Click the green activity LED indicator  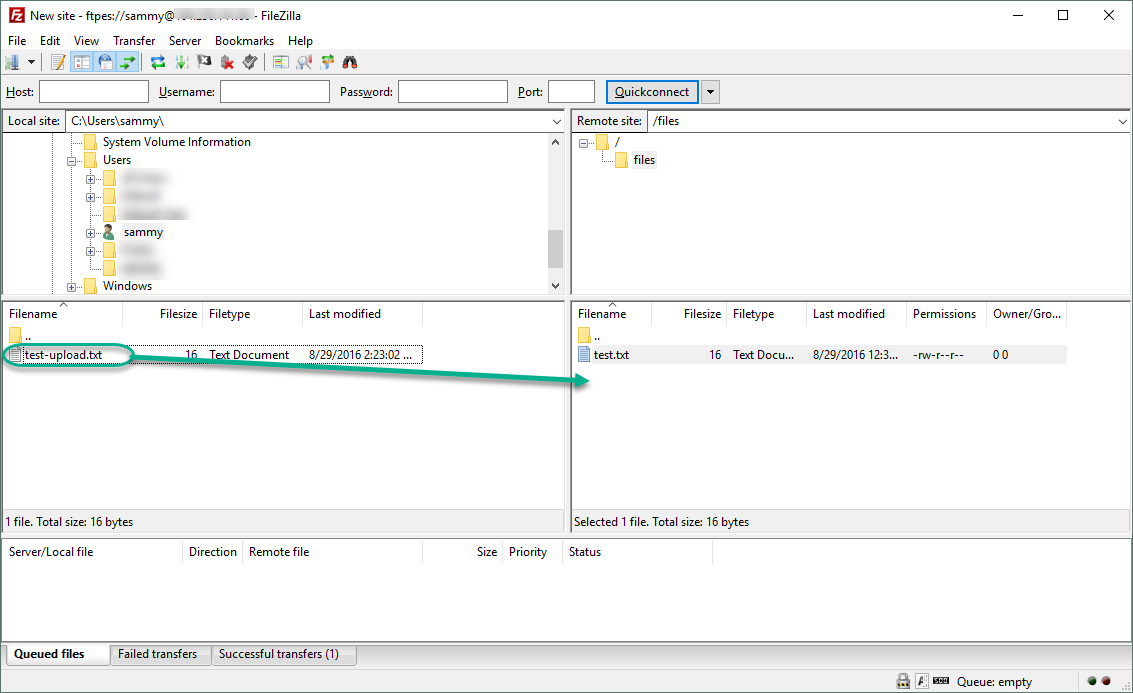point(1092,681)
